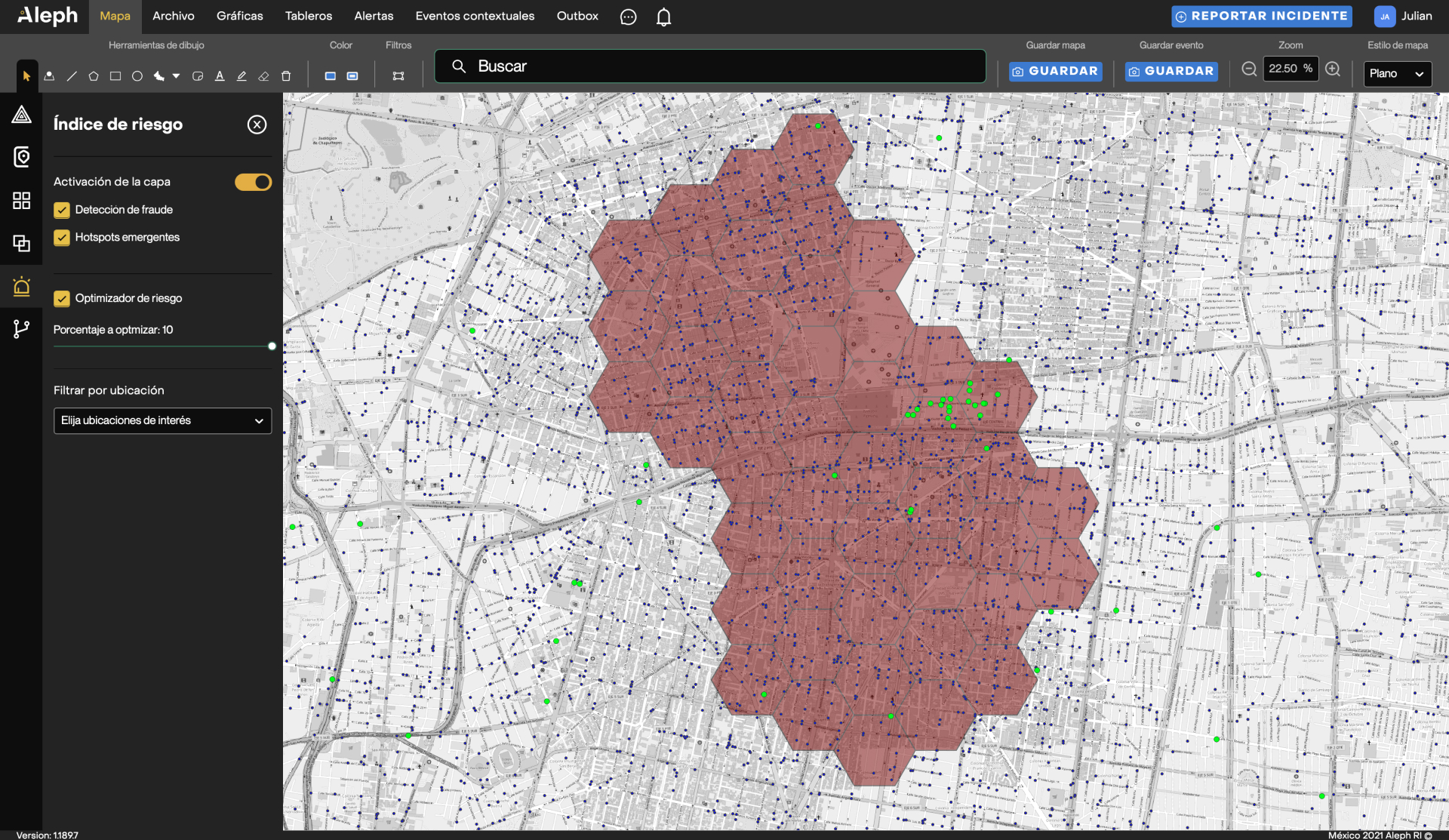Click the México 2021 Aleph RI footer
Viewport: 1449px width, 840px height.
coord(1380,835)
